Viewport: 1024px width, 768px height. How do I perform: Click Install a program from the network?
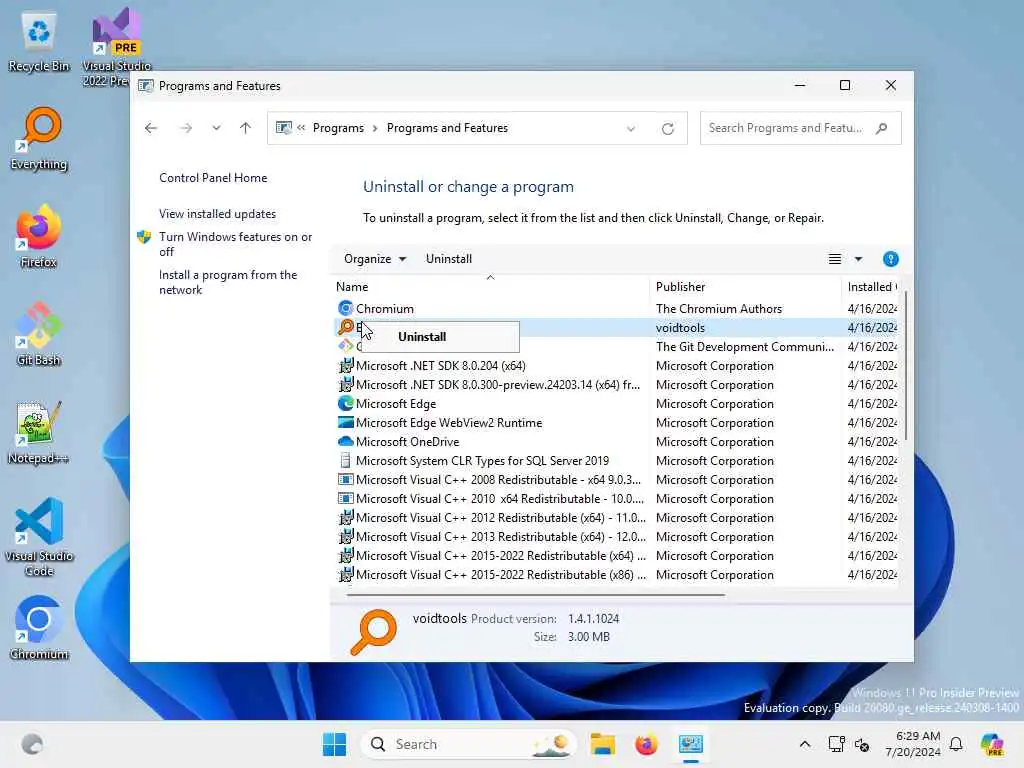tap(228, 282)
